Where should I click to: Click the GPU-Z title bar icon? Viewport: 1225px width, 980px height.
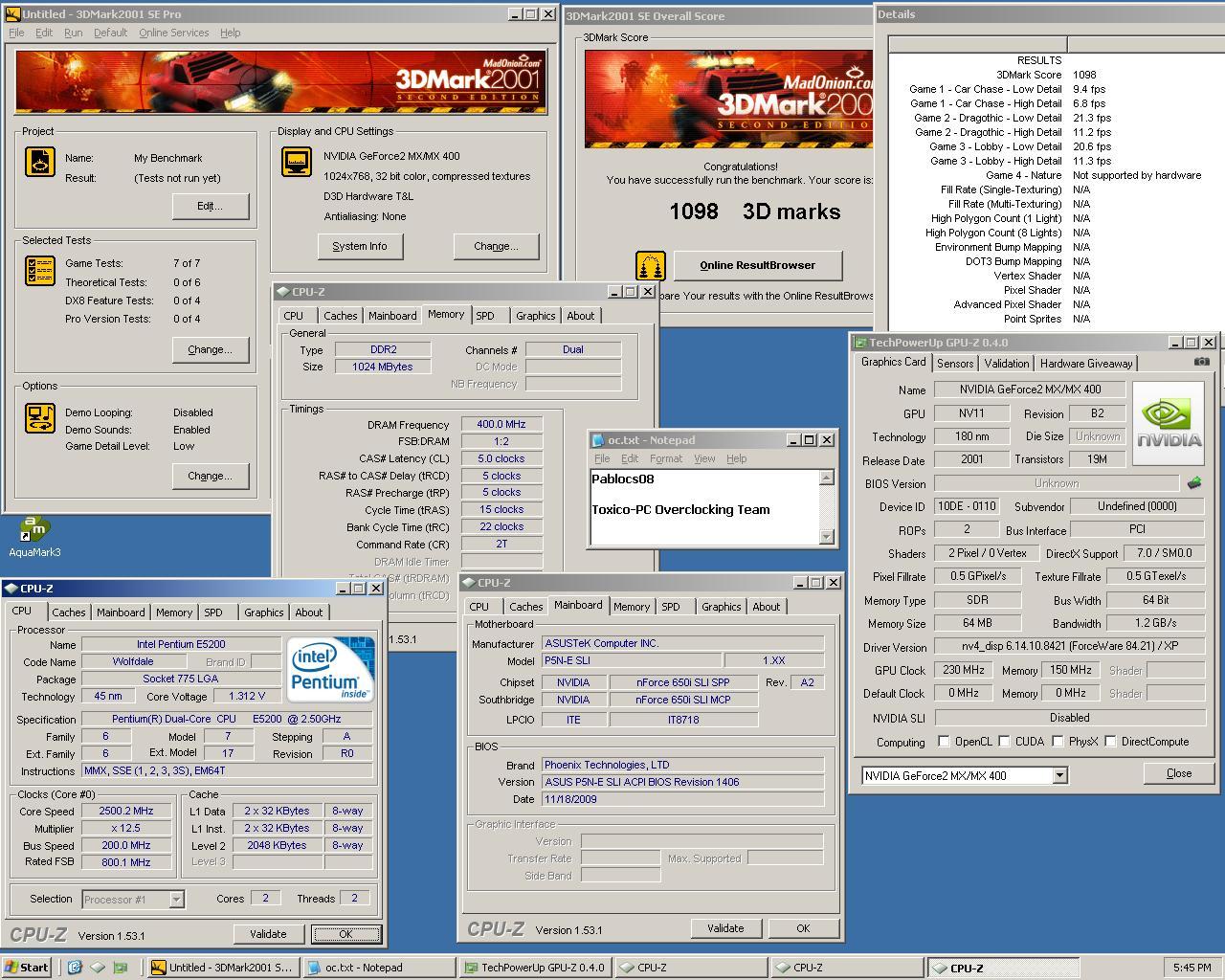tap(860, 343)
